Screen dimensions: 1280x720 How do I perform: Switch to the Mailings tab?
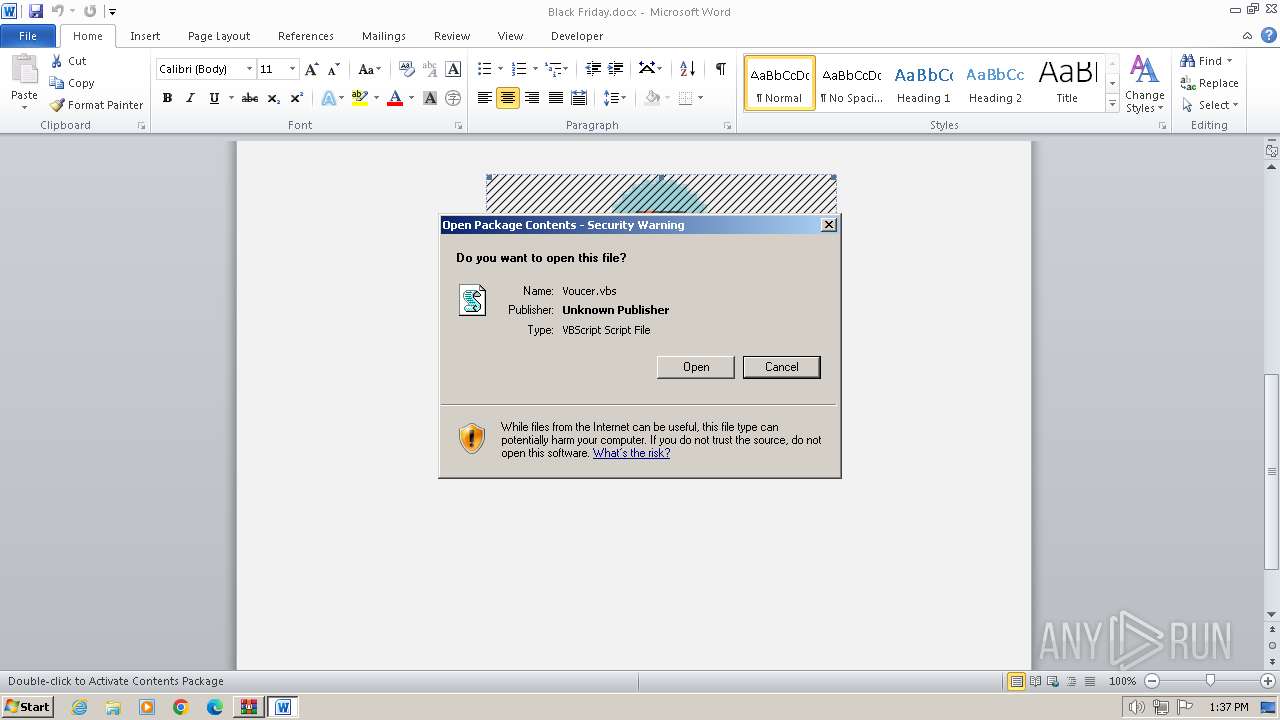point(384,36)
